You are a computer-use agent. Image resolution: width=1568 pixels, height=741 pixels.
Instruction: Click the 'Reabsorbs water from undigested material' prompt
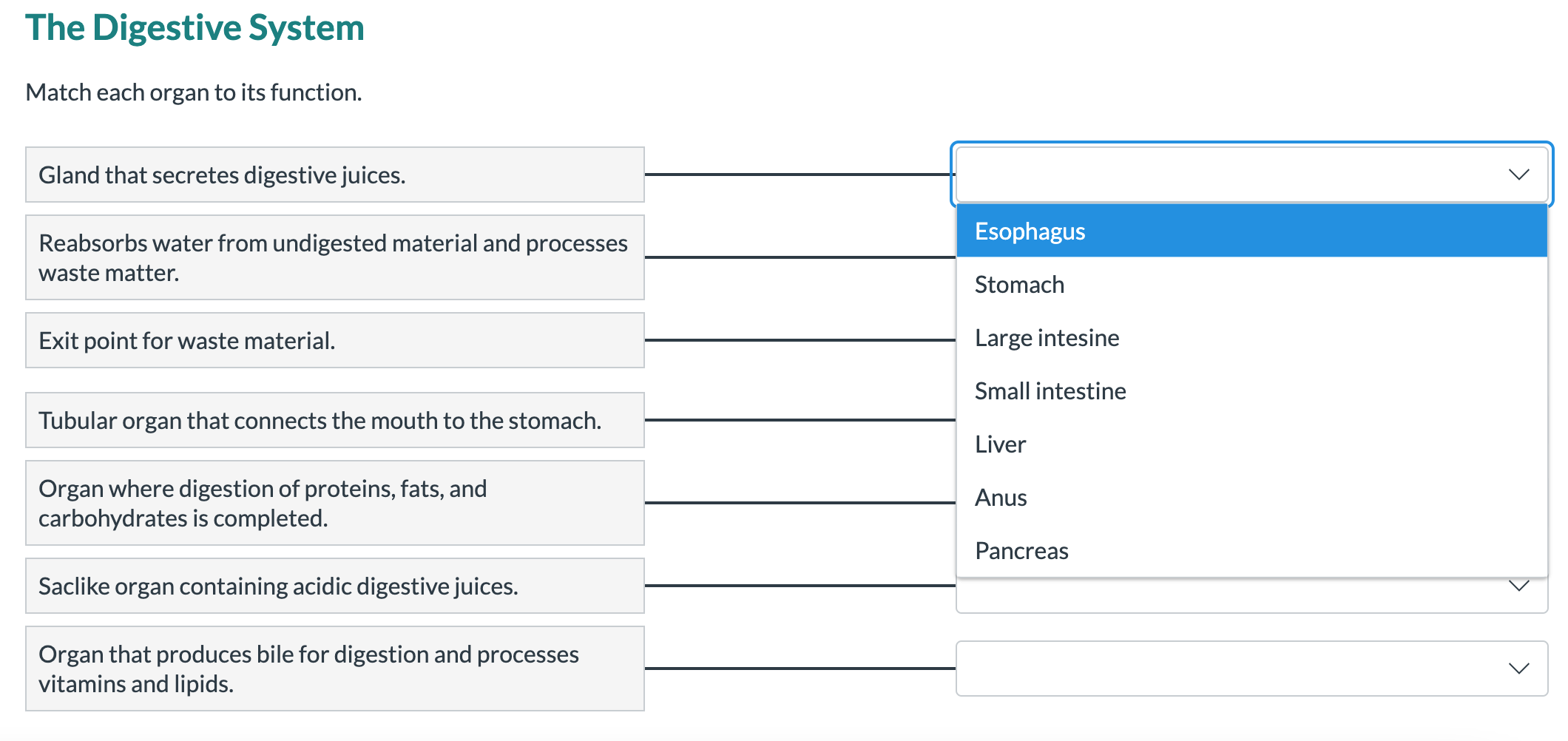pos(334,257)
